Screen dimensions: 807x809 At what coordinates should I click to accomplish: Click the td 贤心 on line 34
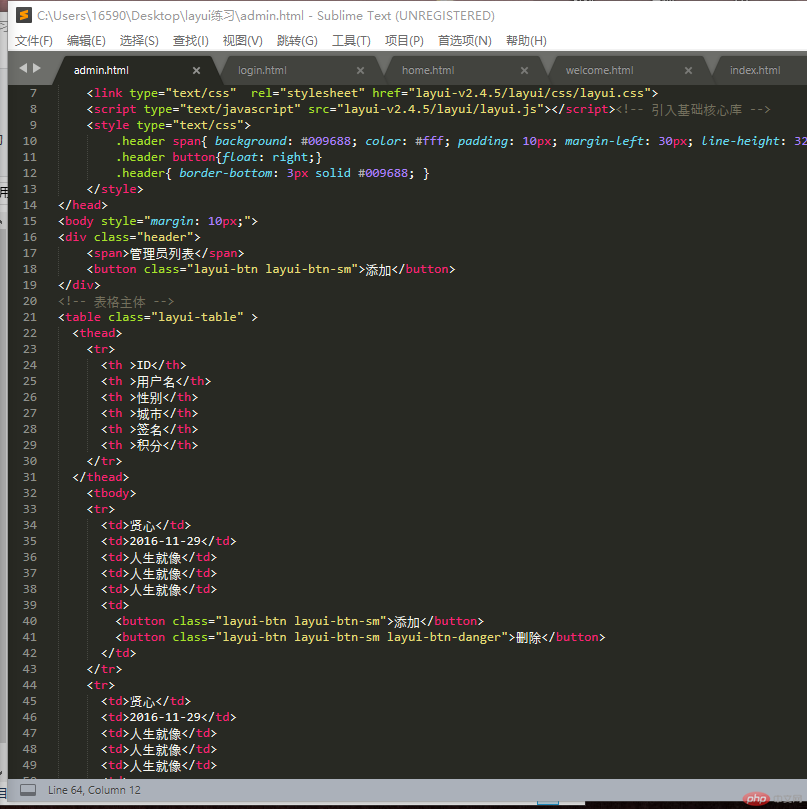pos(146,525)
